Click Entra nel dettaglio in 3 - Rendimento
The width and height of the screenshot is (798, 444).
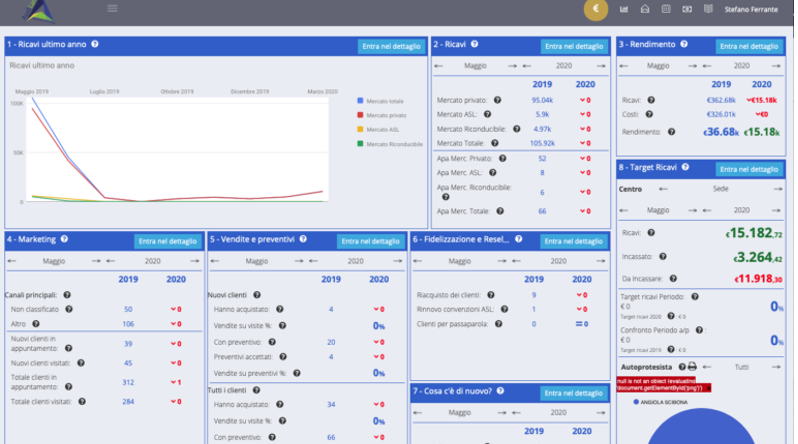pos(749,46)
